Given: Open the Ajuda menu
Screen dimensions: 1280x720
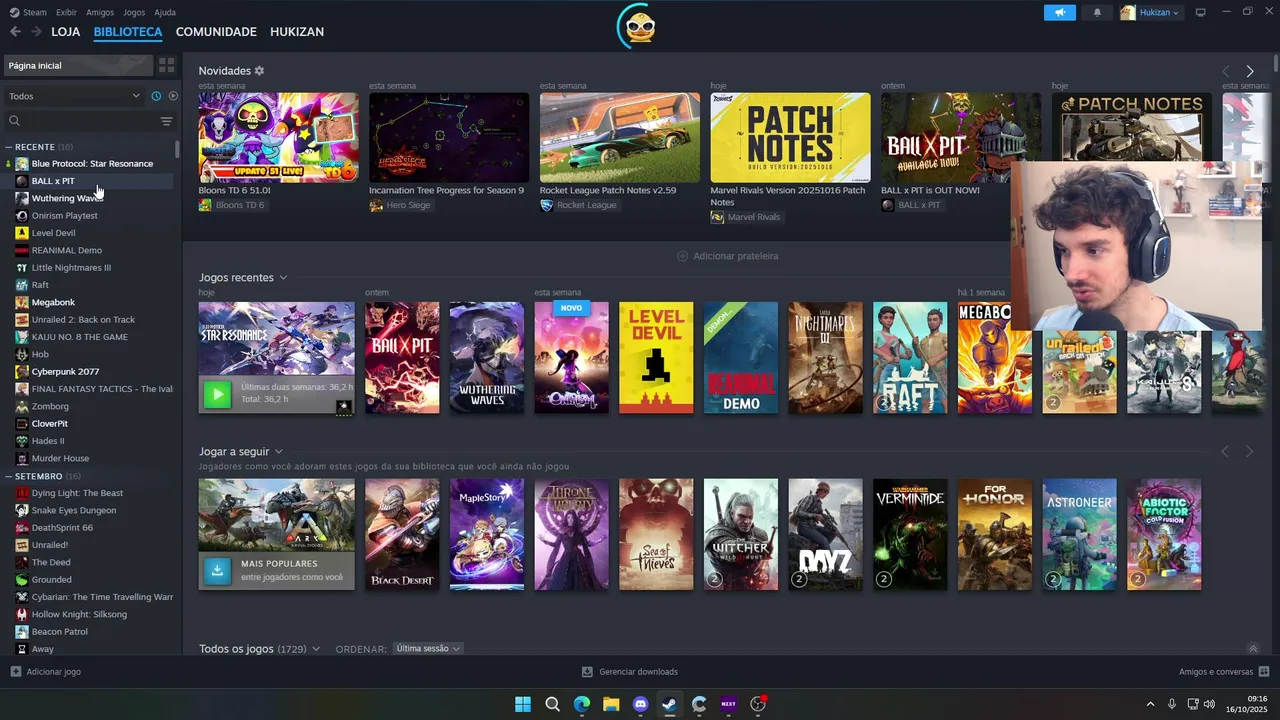Looking at the screenshot, I should (x=165, y=12).
